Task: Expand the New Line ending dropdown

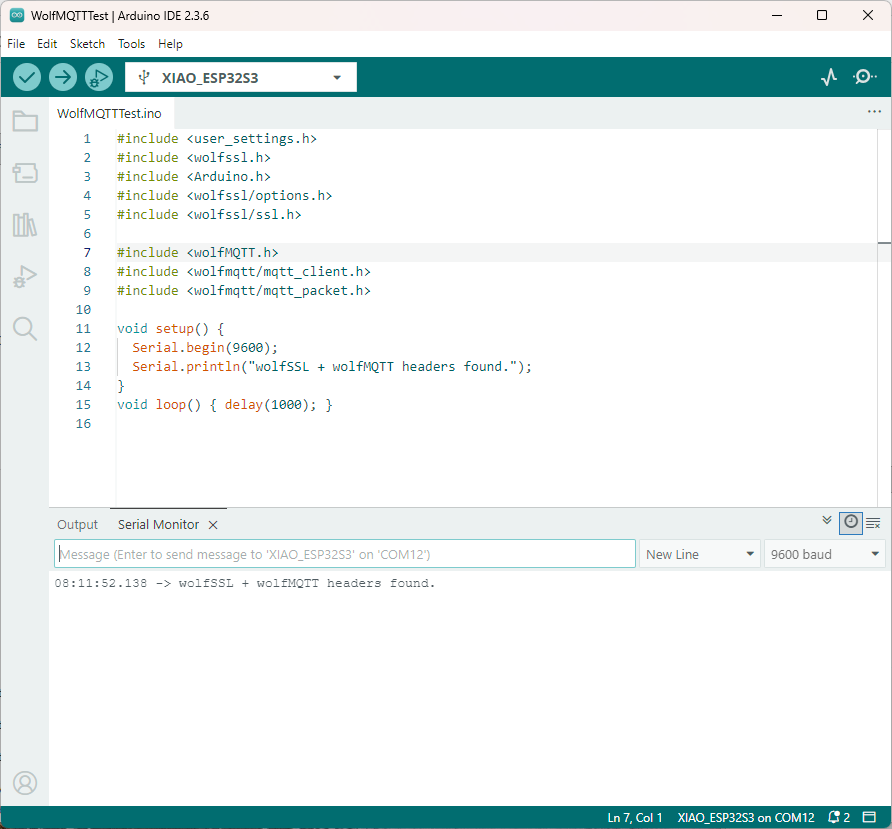Action: [700, 554]
